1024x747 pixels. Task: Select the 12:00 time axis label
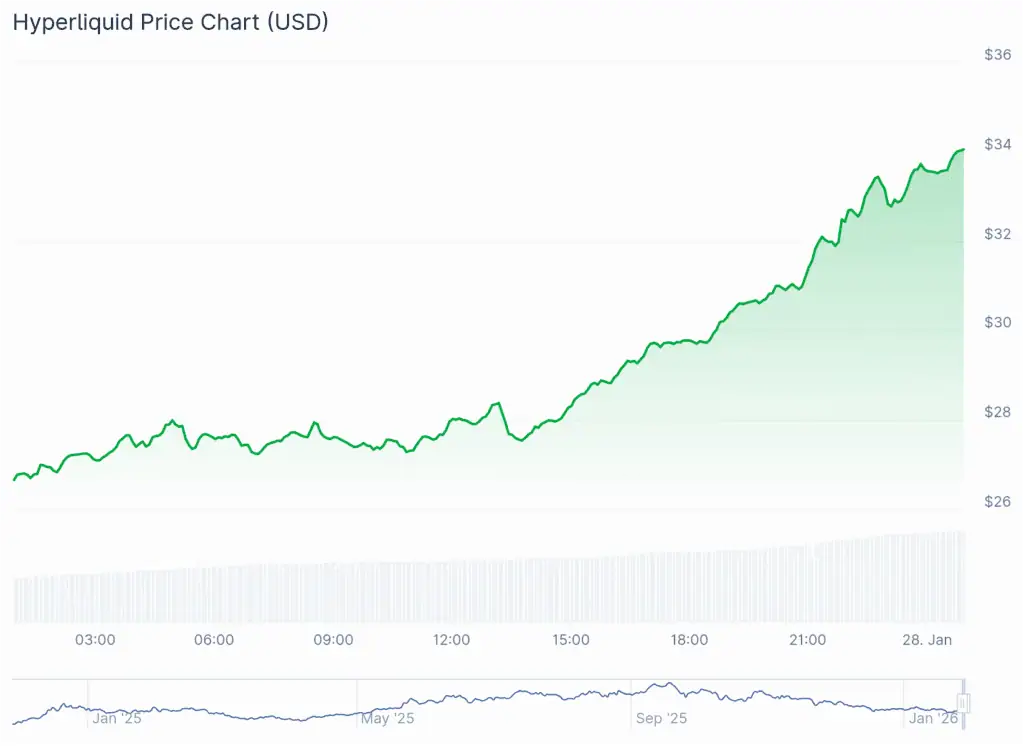452,640
